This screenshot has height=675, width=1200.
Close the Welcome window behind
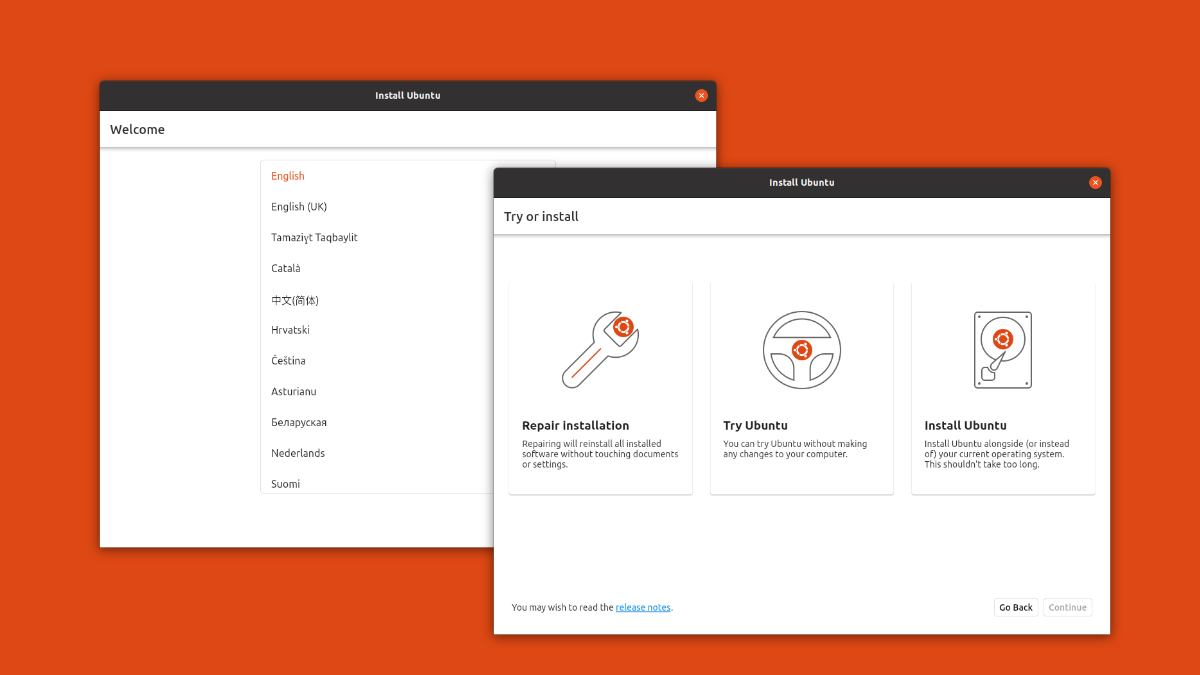click(701, 95)
